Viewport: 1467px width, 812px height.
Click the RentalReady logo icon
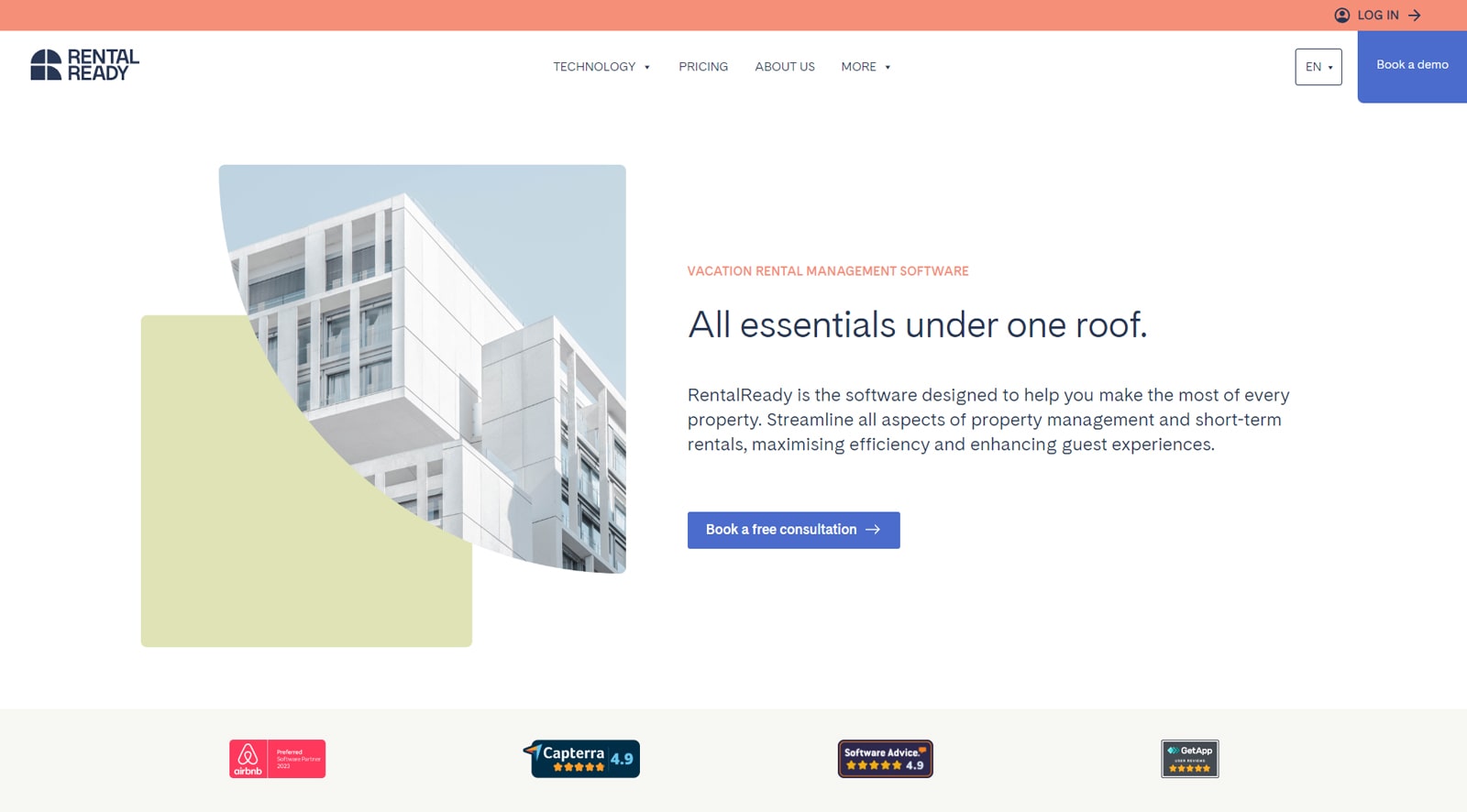coord(46,65)
